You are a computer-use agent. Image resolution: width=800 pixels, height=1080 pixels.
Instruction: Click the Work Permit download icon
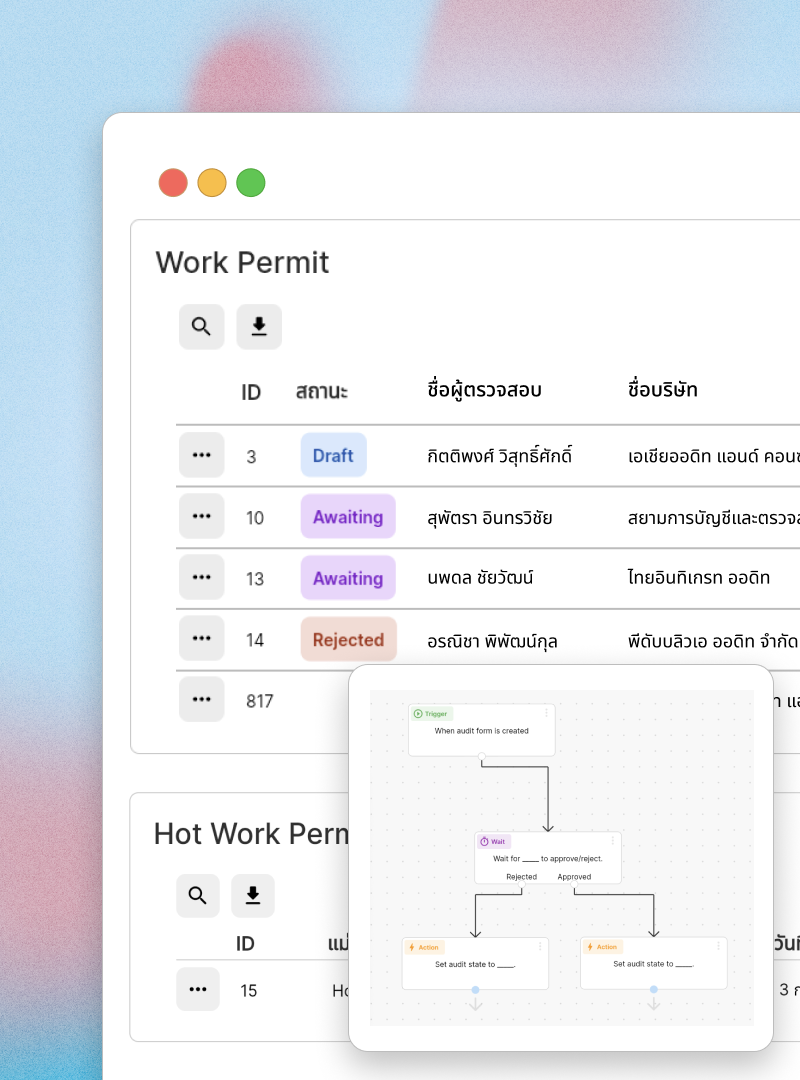click(x=259, y=327)
